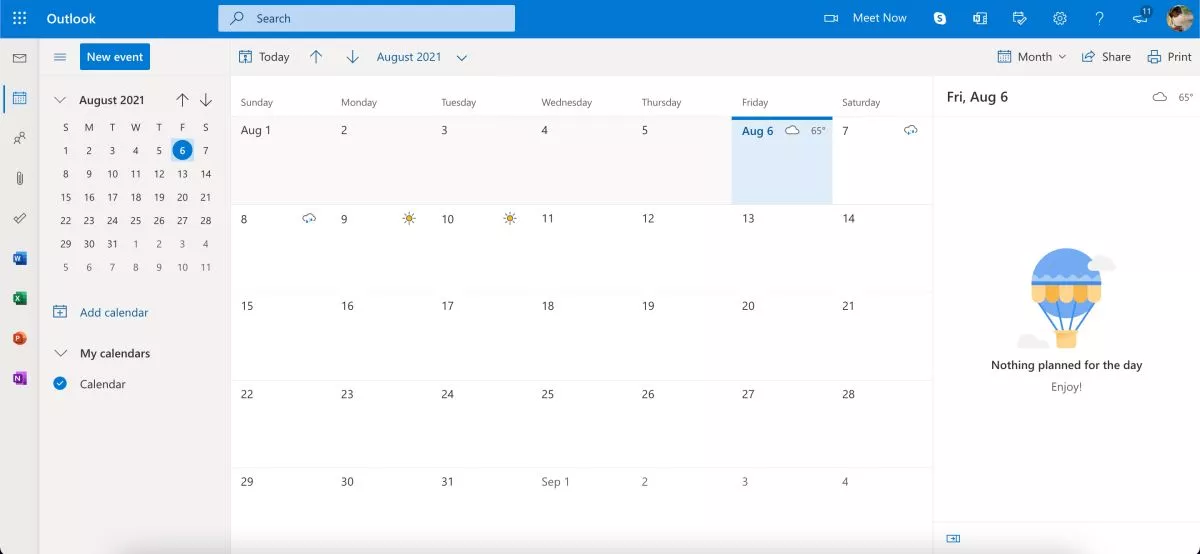The image size is (1200, 554).
Task: Open the app launcher grid
Action: (x=19, y=18)
